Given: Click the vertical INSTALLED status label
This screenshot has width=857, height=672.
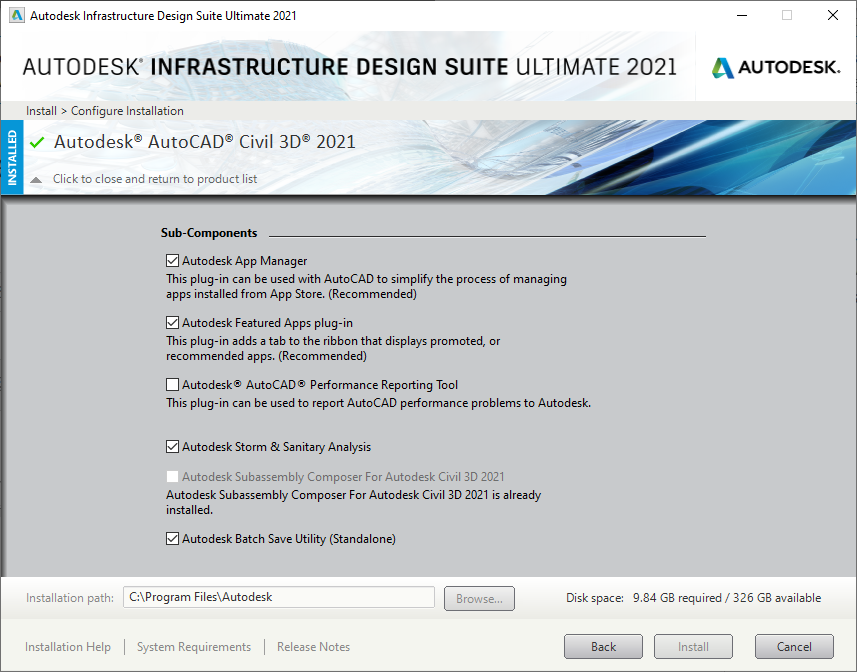Looking at the screenshot, I should (x=12, y=157).
